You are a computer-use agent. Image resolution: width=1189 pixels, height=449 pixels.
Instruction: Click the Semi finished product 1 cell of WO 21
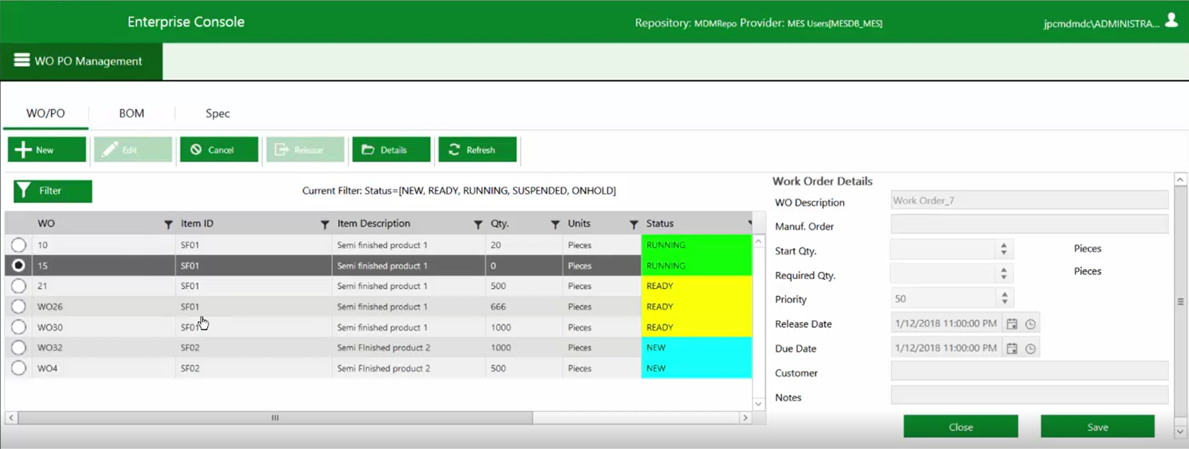point(409,286)
